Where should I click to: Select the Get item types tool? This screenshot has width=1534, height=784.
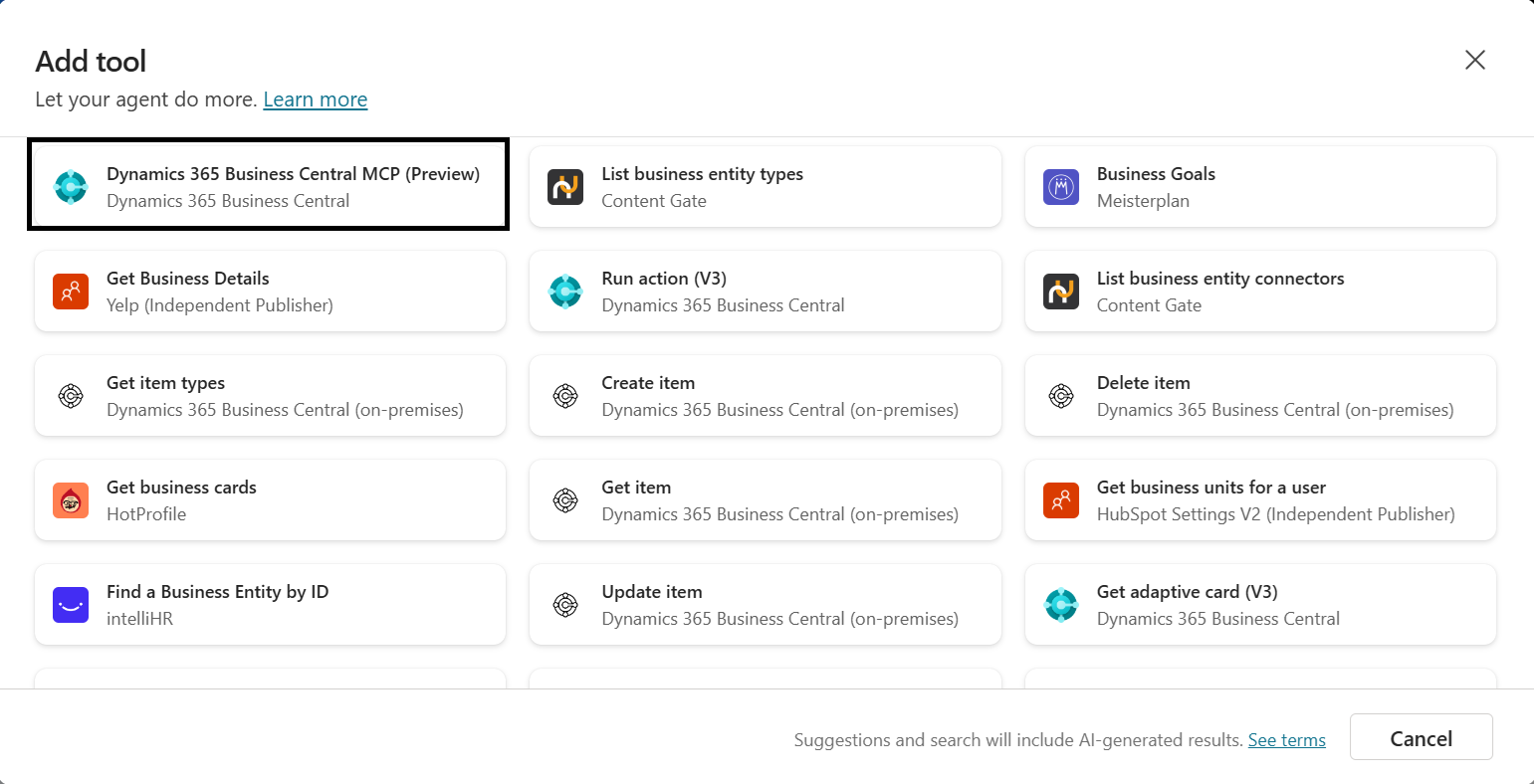pos(269,395)
